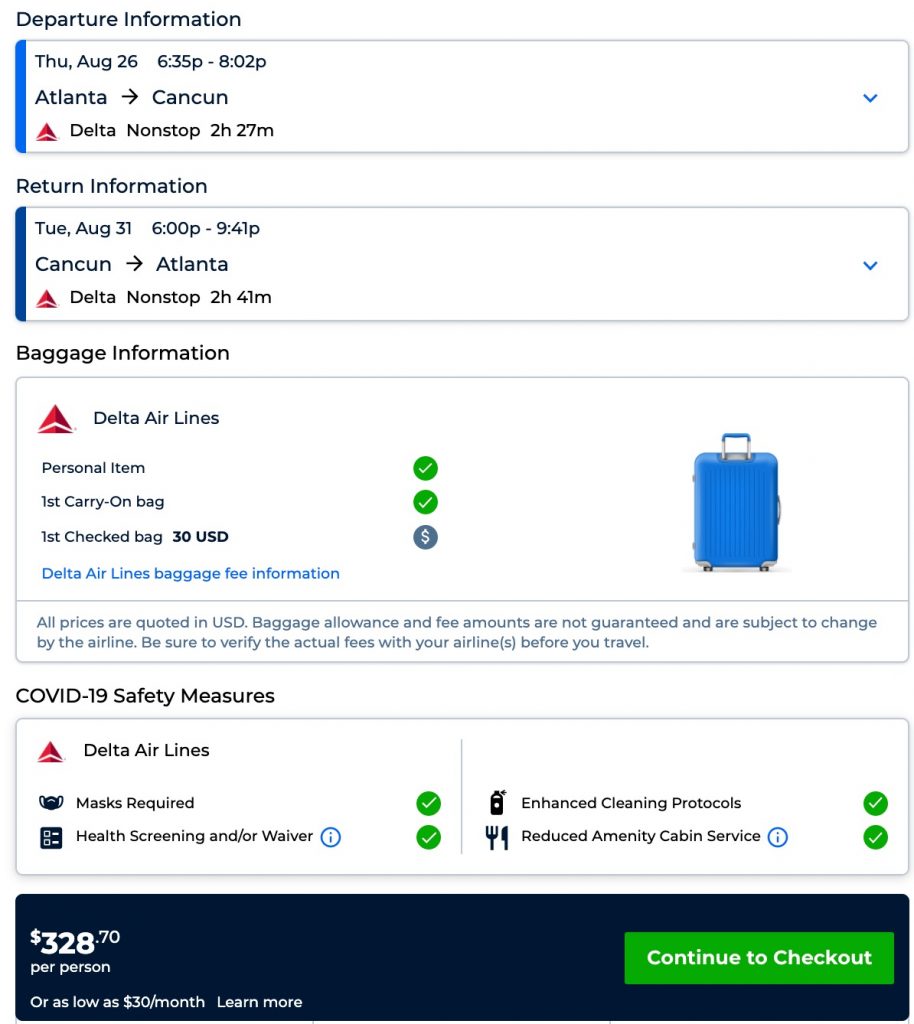Click the Masks Required green checkmark
This screenshot has width=914, height=1024.
tap(429, 803)
